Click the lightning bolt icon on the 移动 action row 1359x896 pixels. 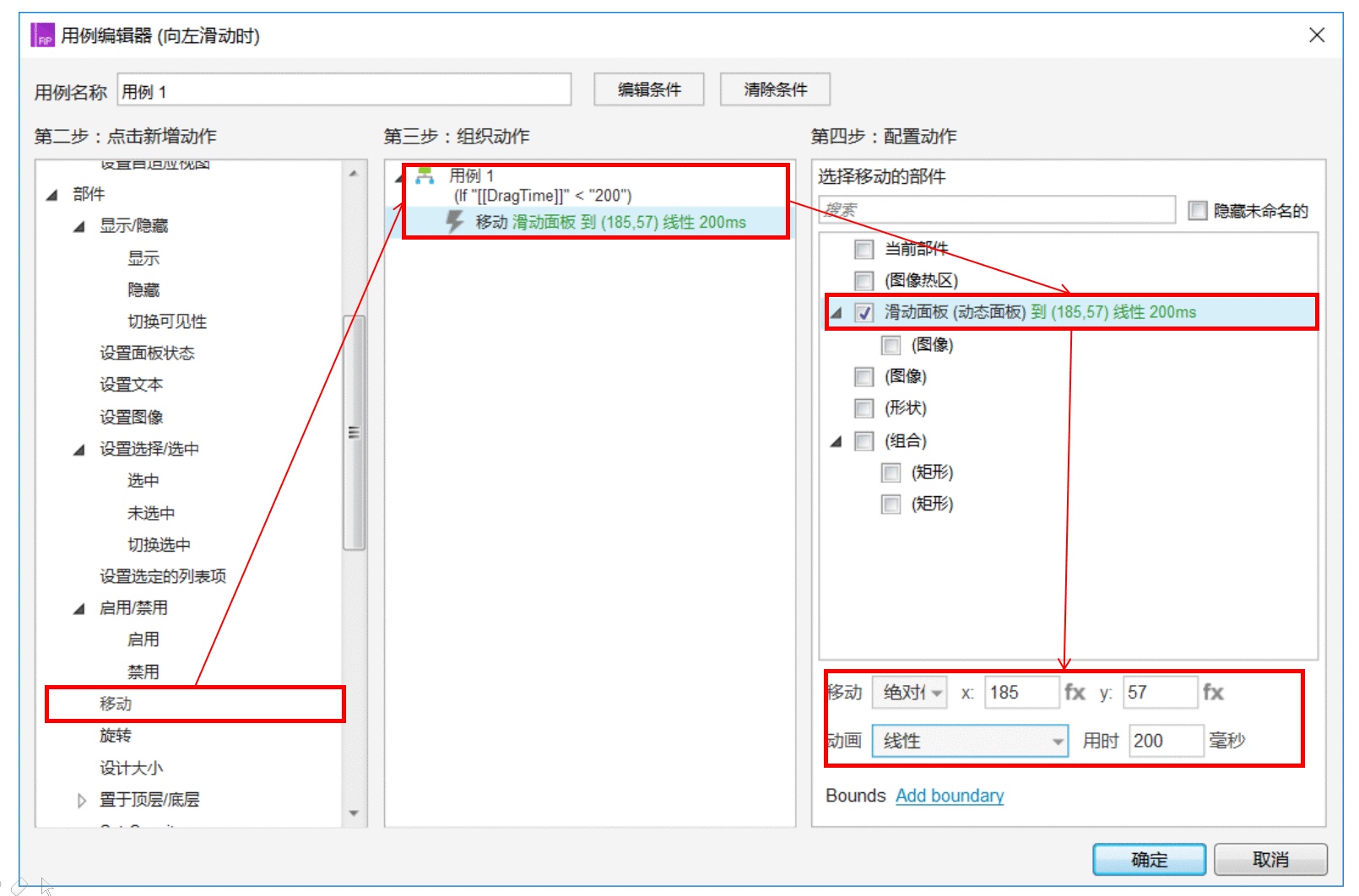(455, 222)
